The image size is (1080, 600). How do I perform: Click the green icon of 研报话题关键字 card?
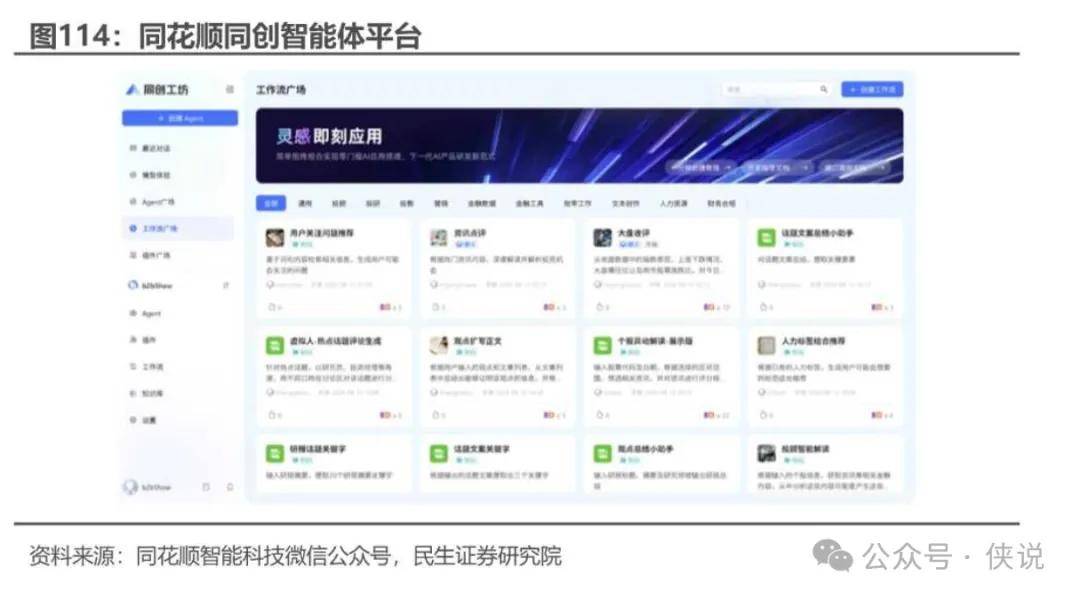point(275,453)
